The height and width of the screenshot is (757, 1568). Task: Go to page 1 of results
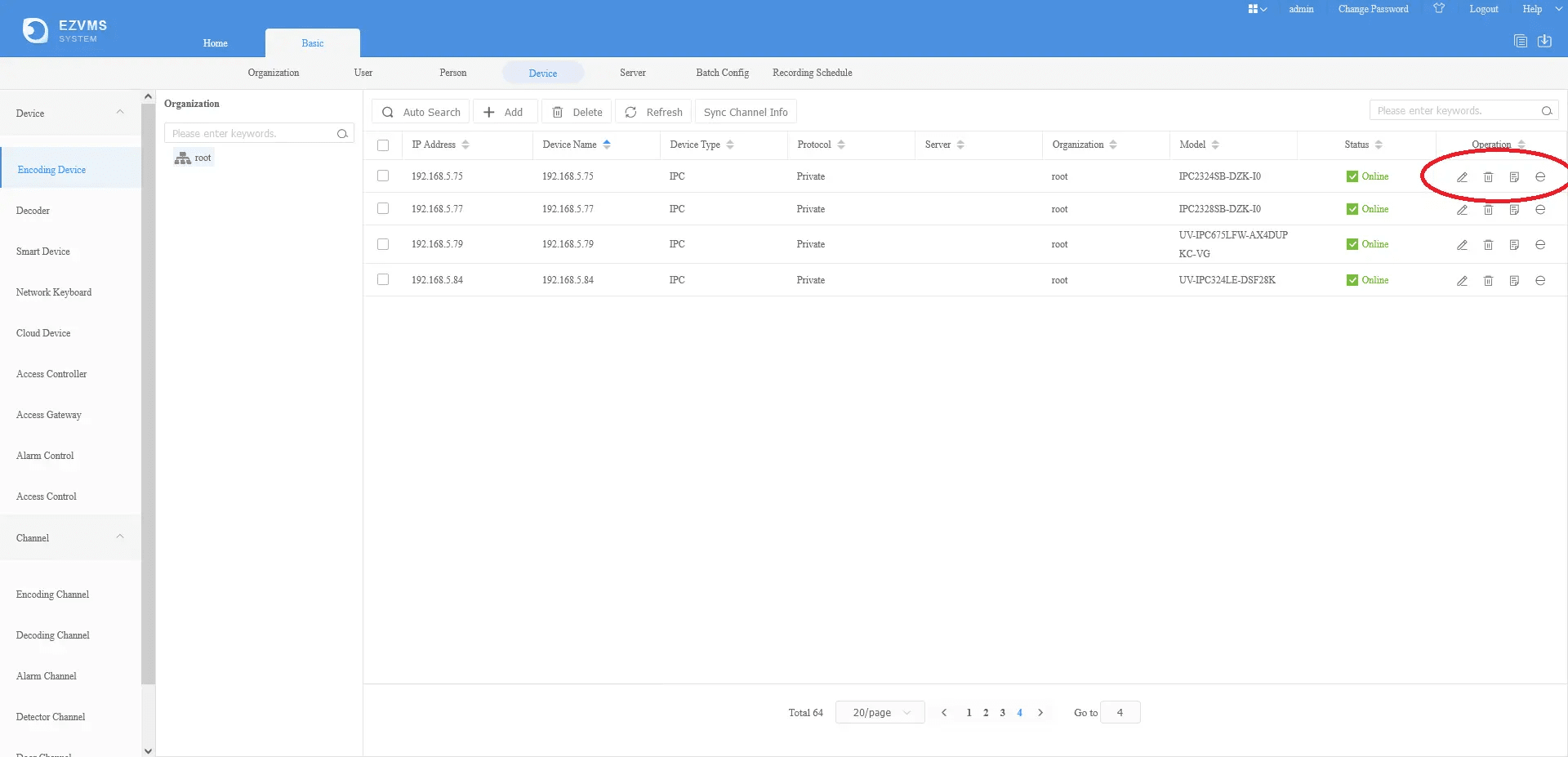[969, 713]
